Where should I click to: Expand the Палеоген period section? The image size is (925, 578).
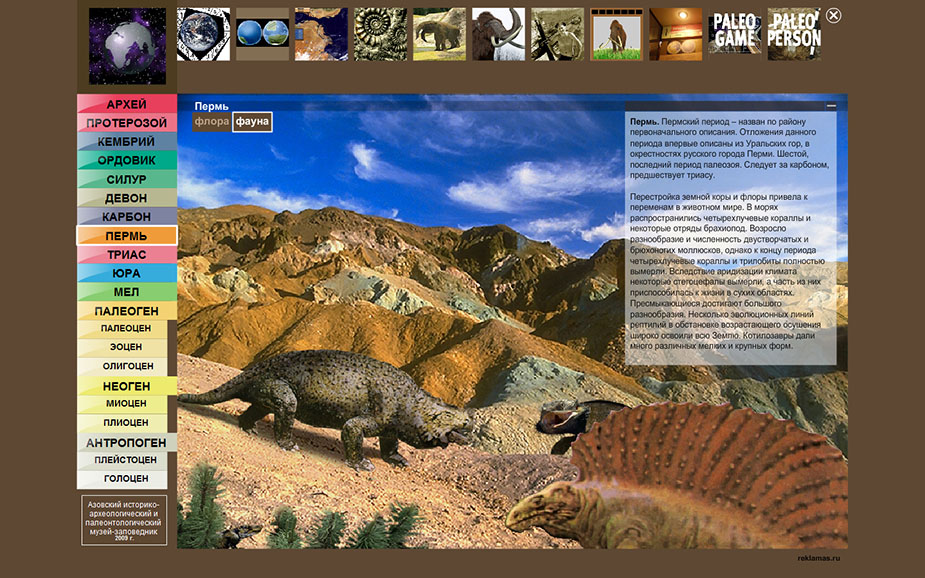point(127,311)
